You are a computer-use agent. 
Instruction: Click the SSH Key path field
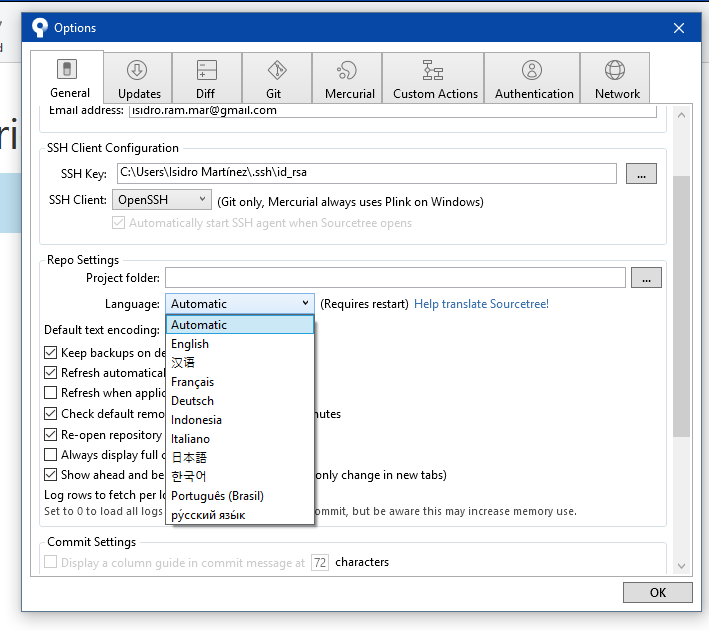(x=367, y=173)
